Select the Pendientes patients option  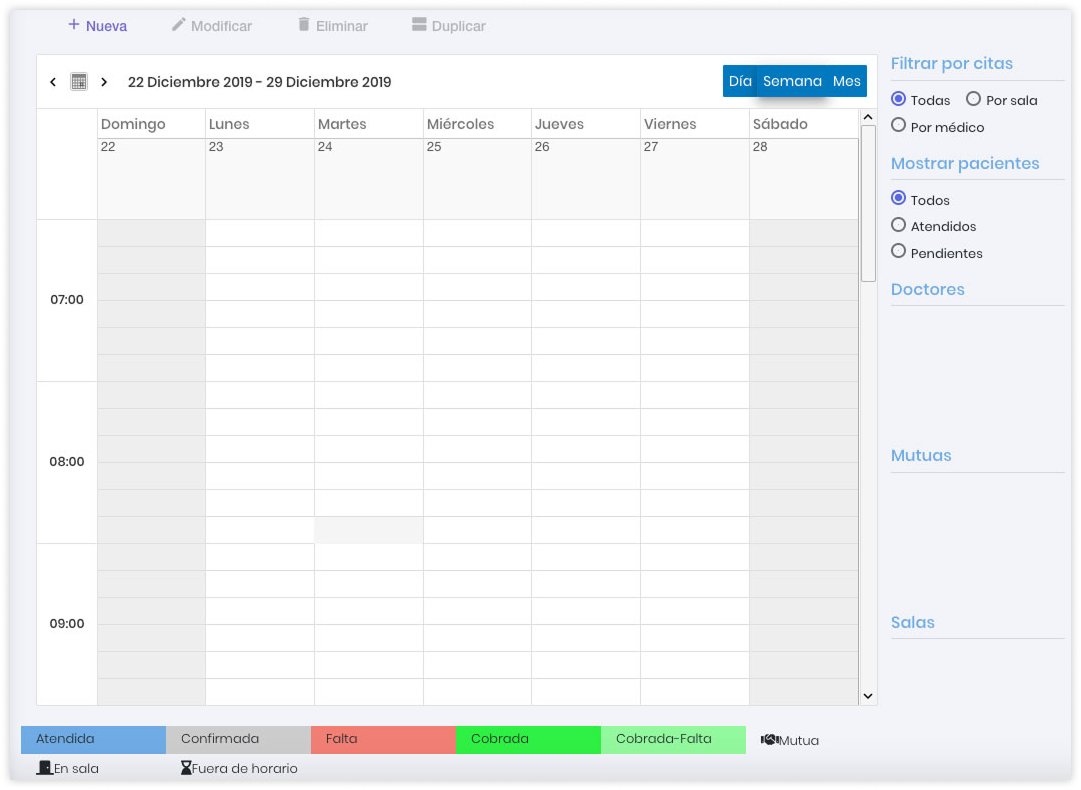(898, 252)
